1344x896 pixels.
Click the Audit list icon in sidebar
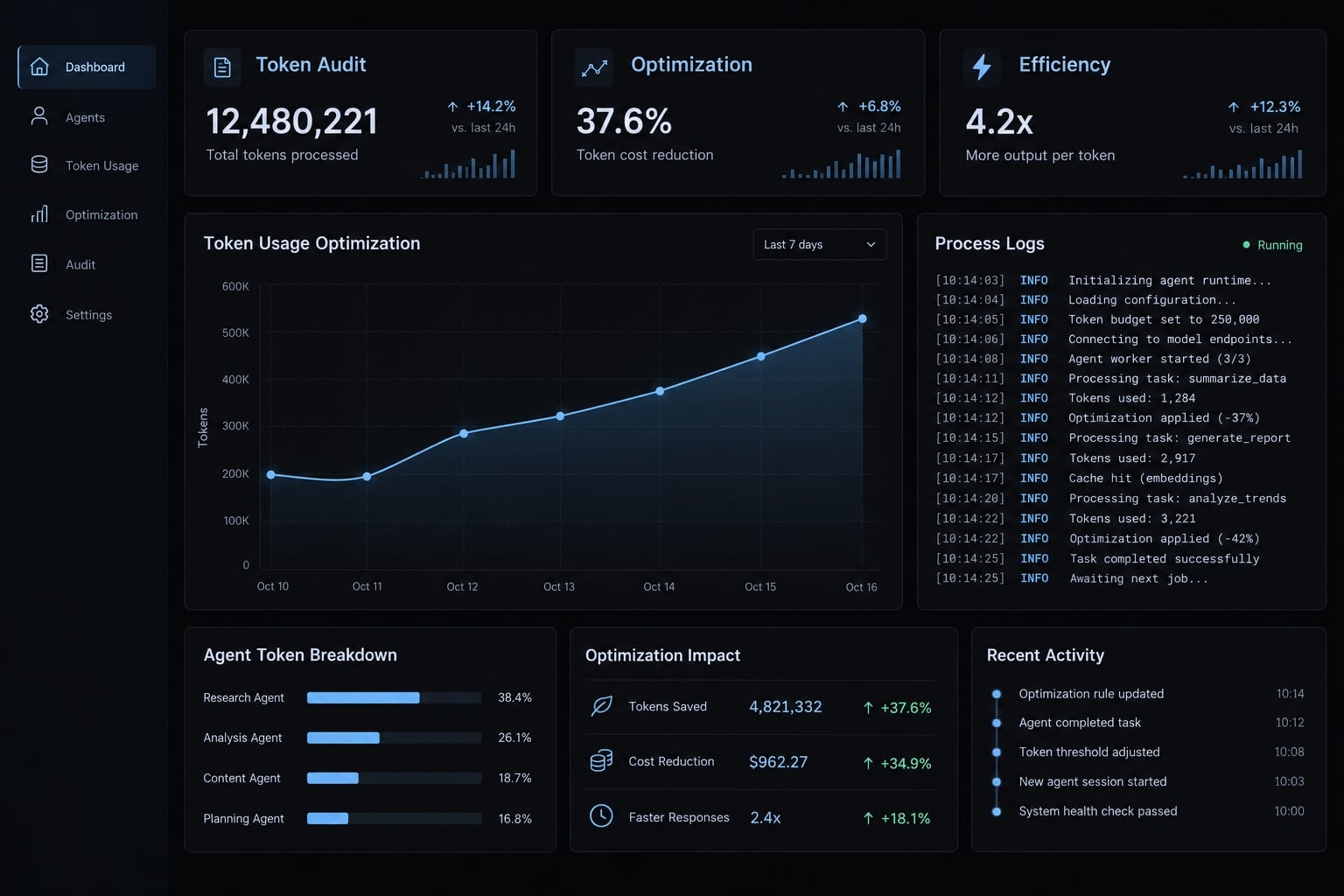coord(39,263)
